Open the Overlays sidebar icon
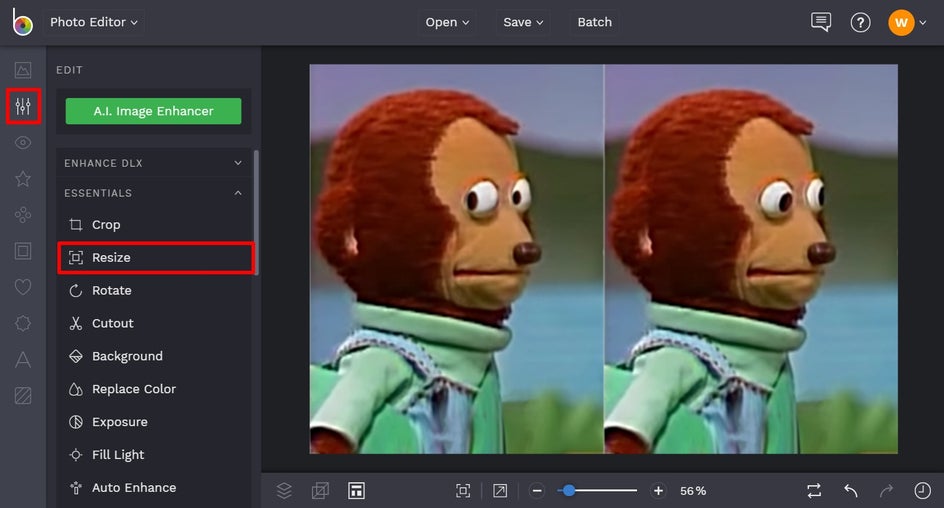Viewport: 944px width, 508px height. (23, 323)
